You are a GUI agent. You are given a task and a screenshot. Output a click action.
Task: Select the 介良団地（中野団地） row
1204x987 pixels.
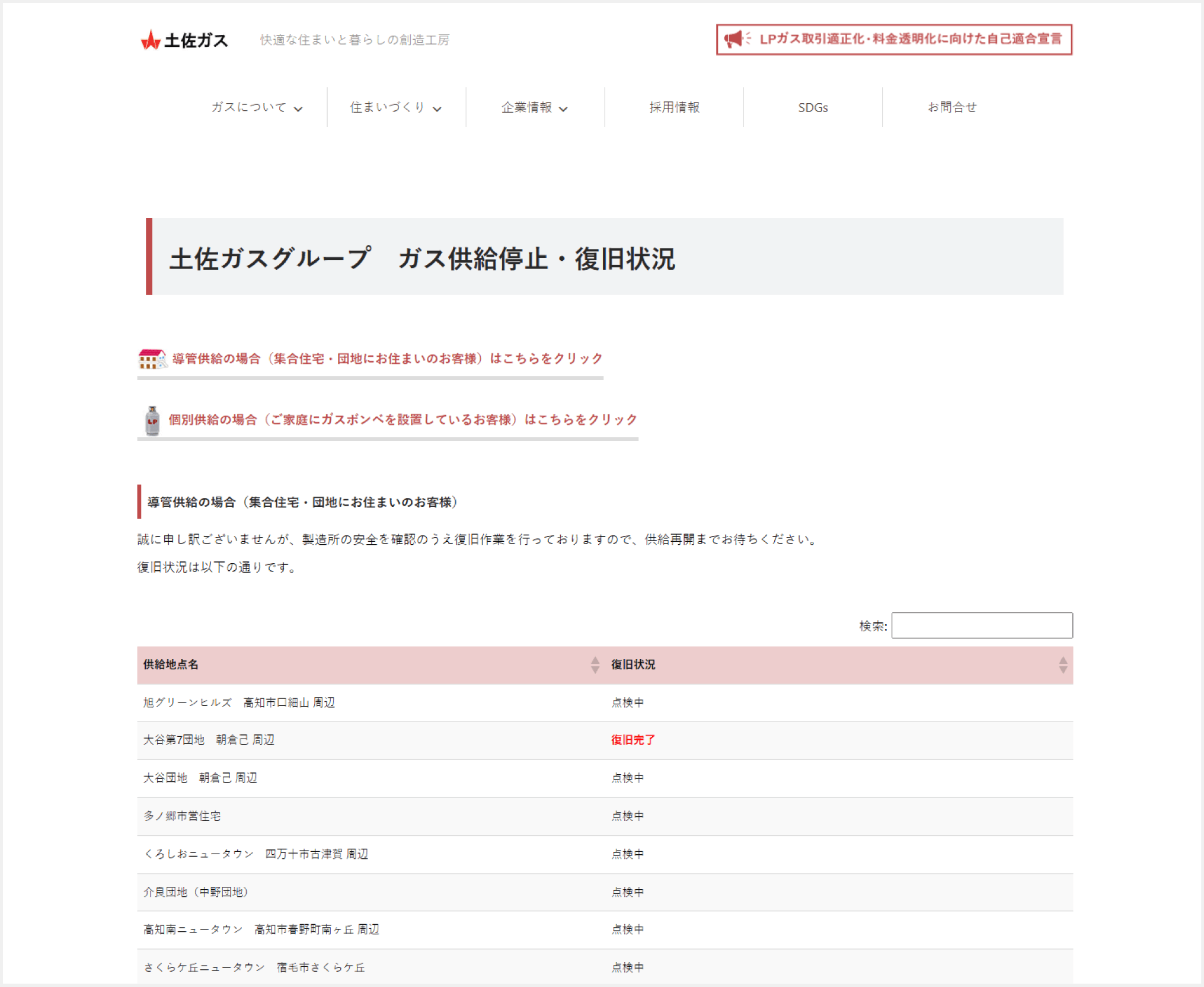pyautogui.click(x=605, y=892)
